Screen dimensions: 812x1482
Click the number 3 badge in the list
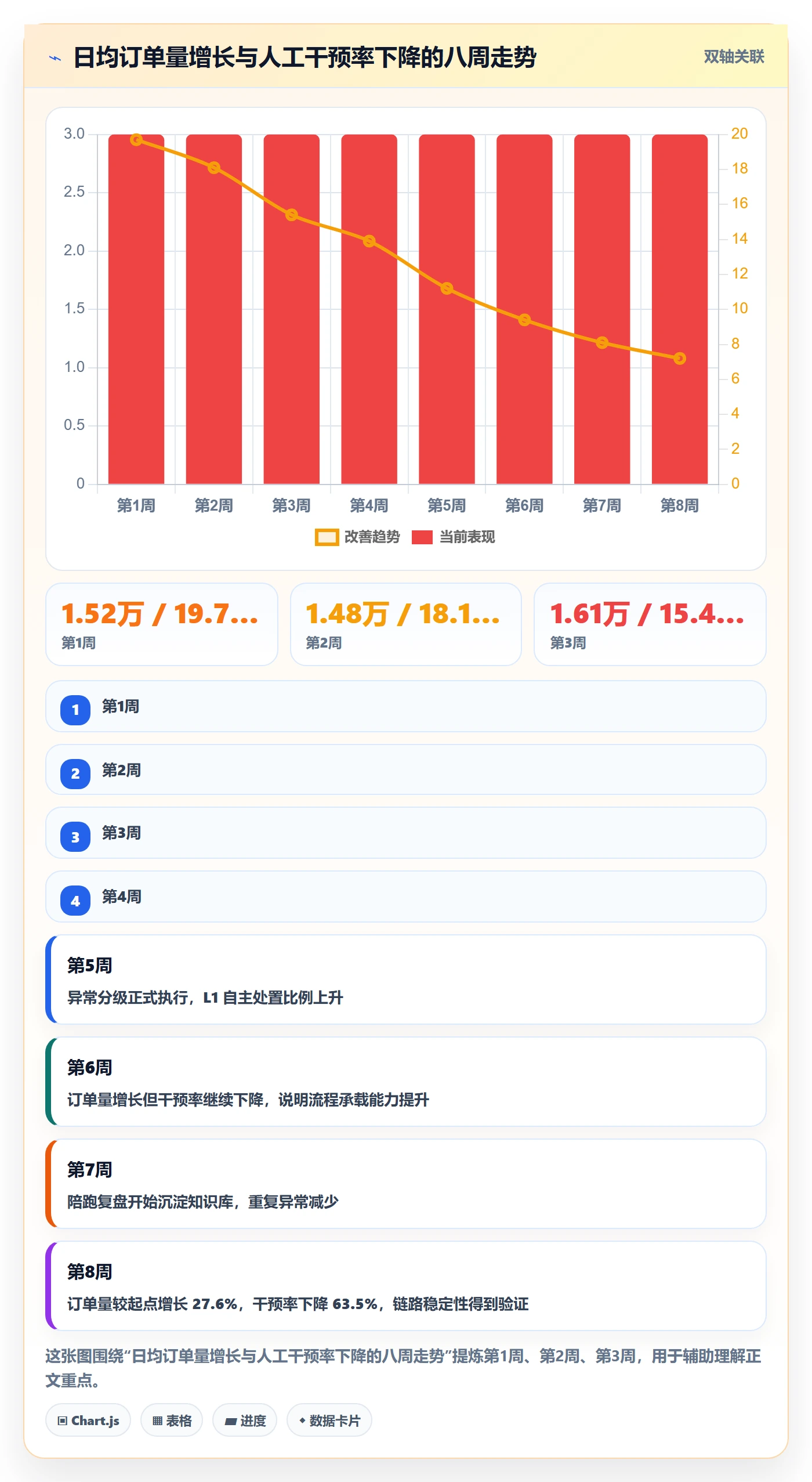(x=75, y=837)
